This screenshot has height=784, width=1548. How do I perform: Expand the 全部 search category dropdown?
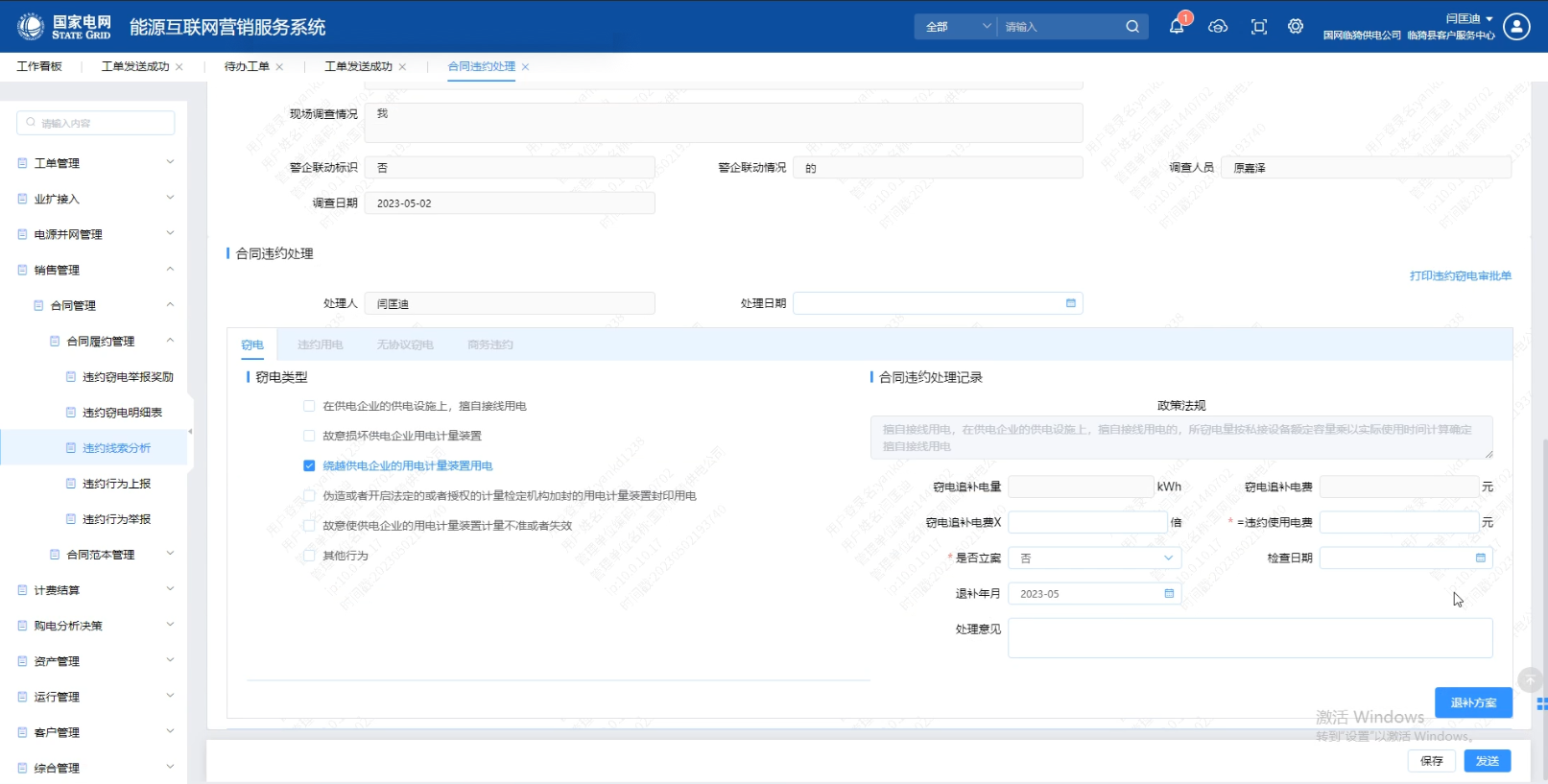(957, 27)
